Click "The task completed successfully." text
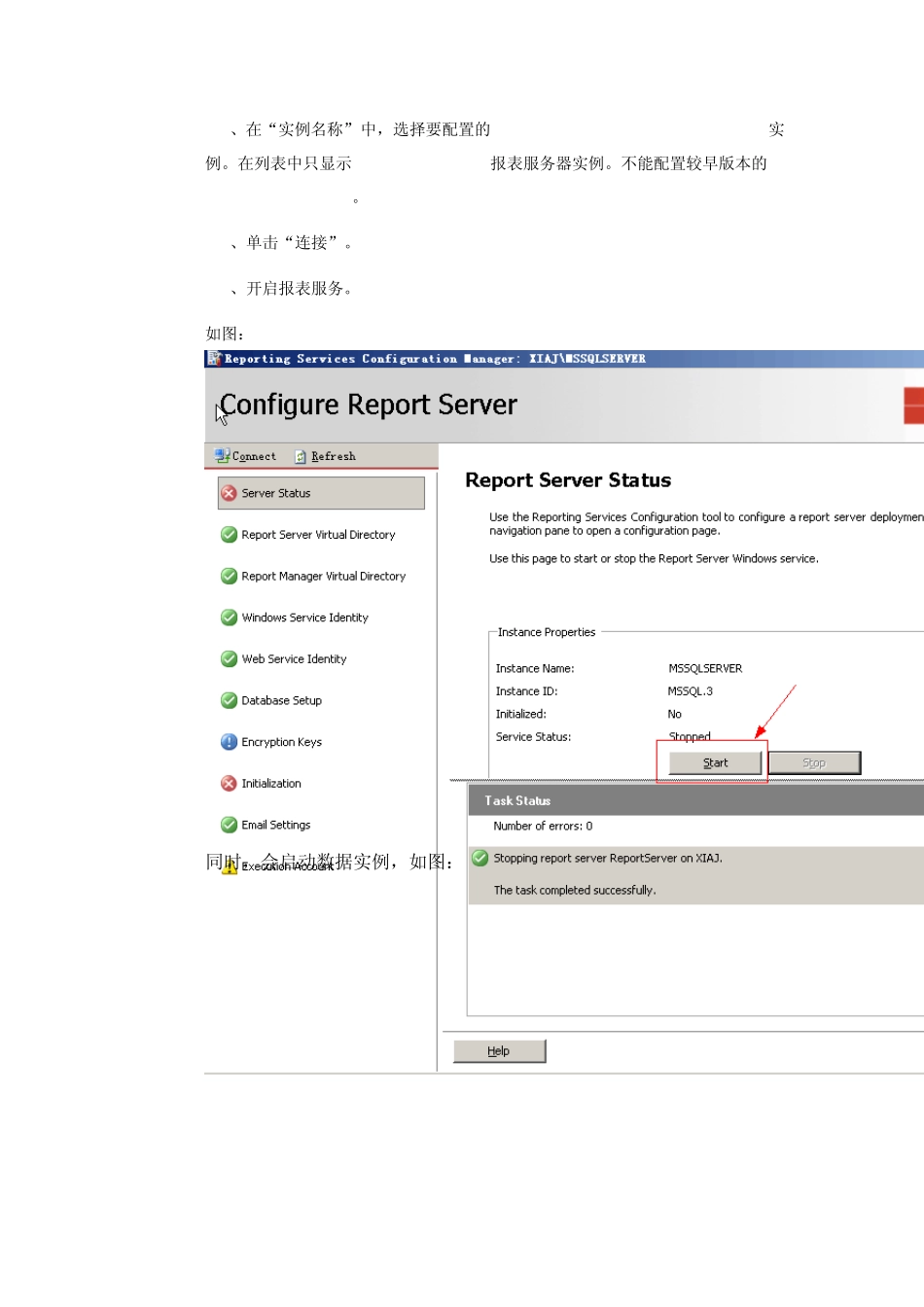The width and height of the screenshot is (924, 1307). (x=575, y=890)
